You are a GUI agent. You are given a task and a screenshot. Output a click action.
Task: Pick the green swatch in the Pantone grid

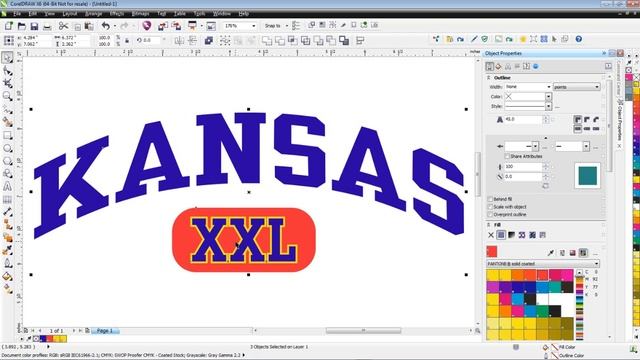click(x=542, y=311)
